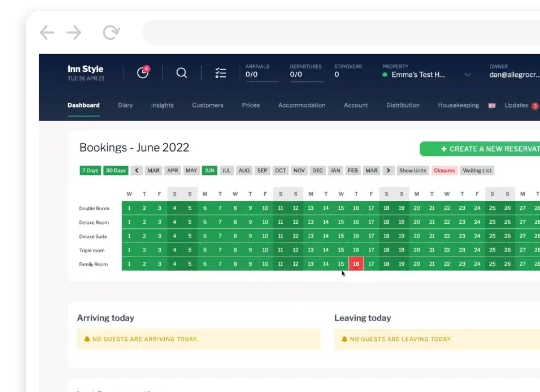The height and width of the screenshot is (392, 540).
Task: Select the OCT month button
Action: 281,171
